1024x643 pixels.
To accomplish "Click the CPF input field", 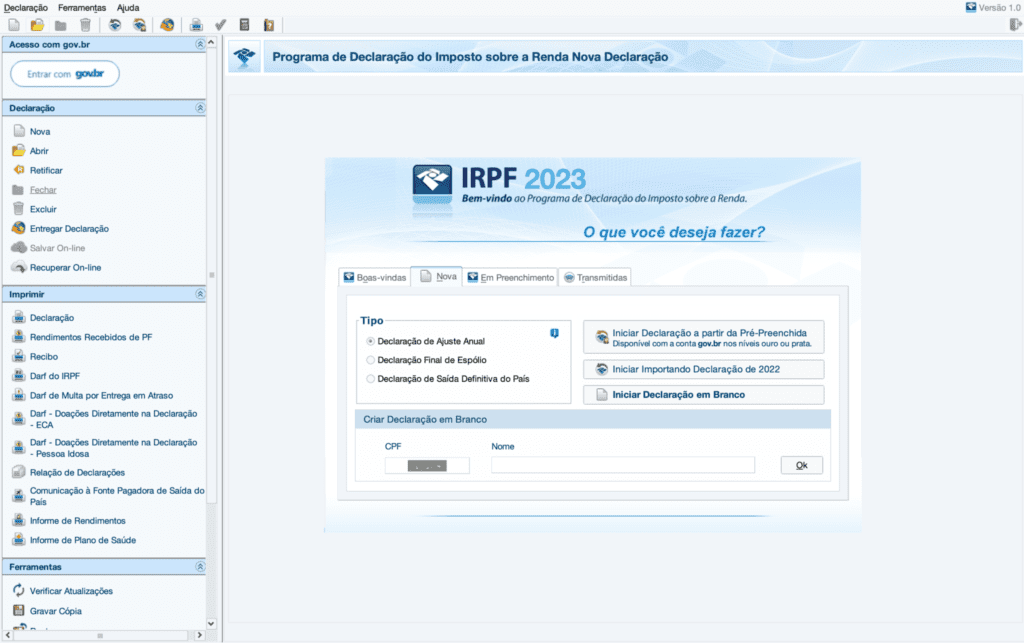I will coord(426,465).
